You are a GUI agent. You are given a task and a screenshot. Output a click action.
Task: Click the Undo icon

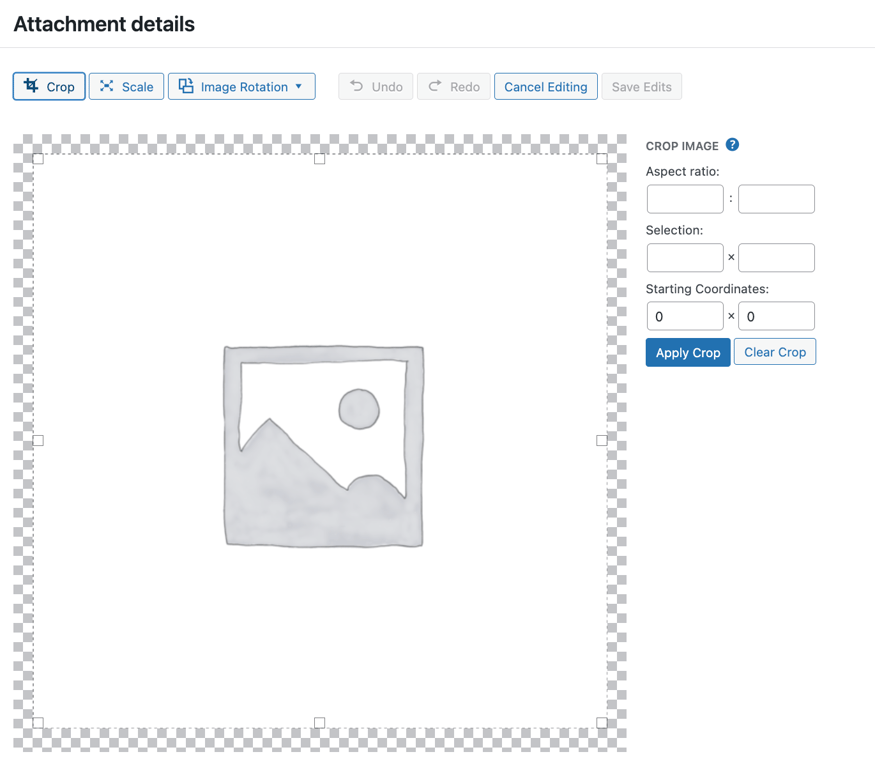tap(358, 86)
